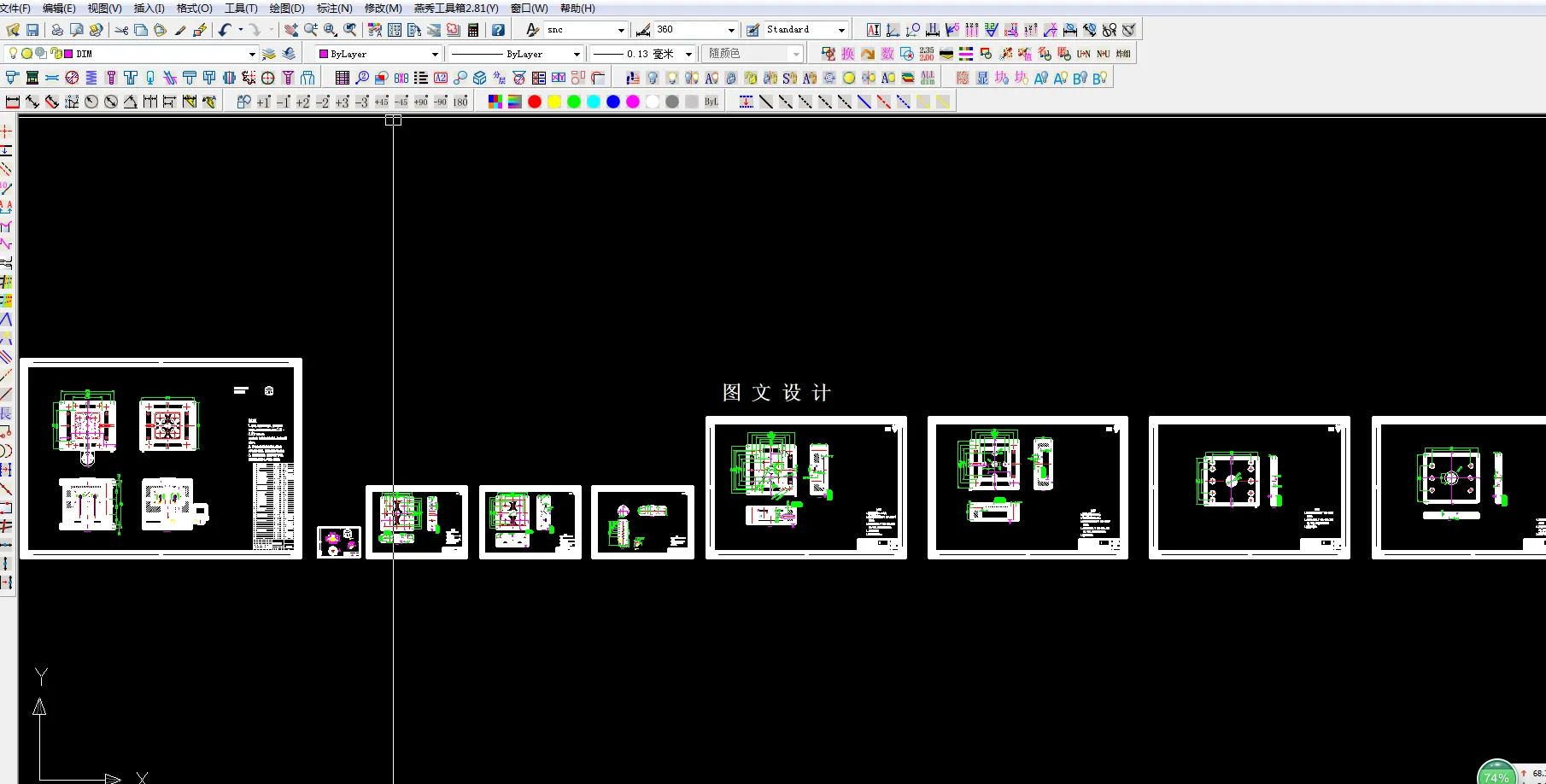Open the snc text style dropdown
This screenshot has width=1546, height=784.
coord(621,30)
